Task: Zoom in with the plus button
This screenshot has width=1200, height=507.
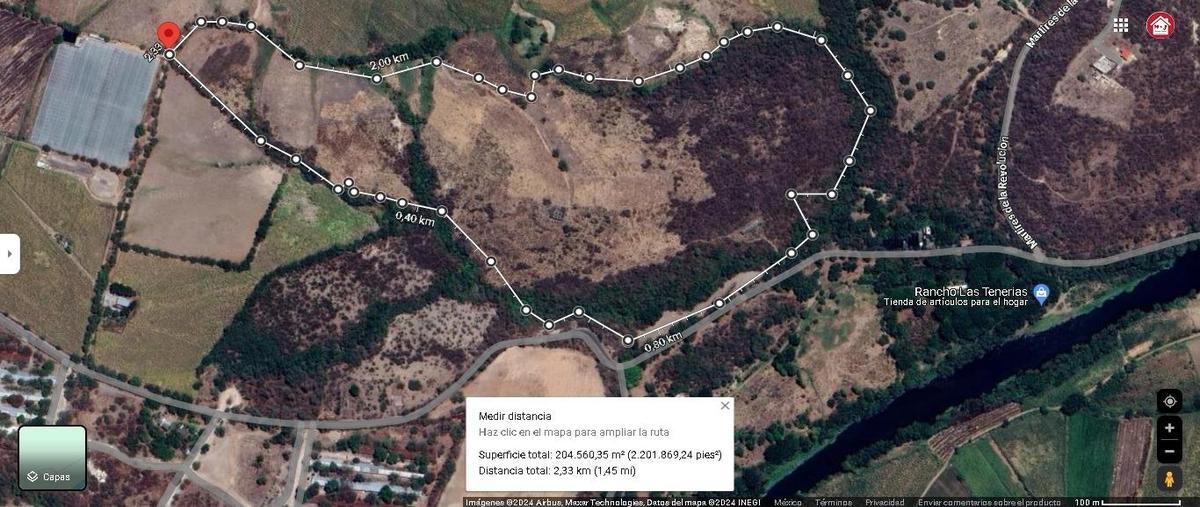Action: click(x=1169, y=427)
